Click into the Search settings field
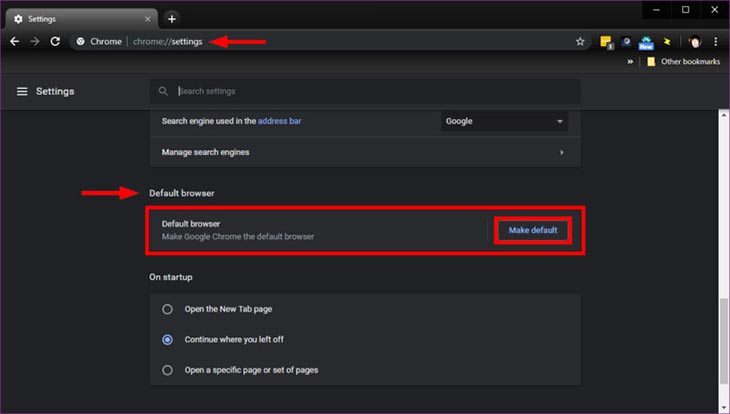 [370, 91]
